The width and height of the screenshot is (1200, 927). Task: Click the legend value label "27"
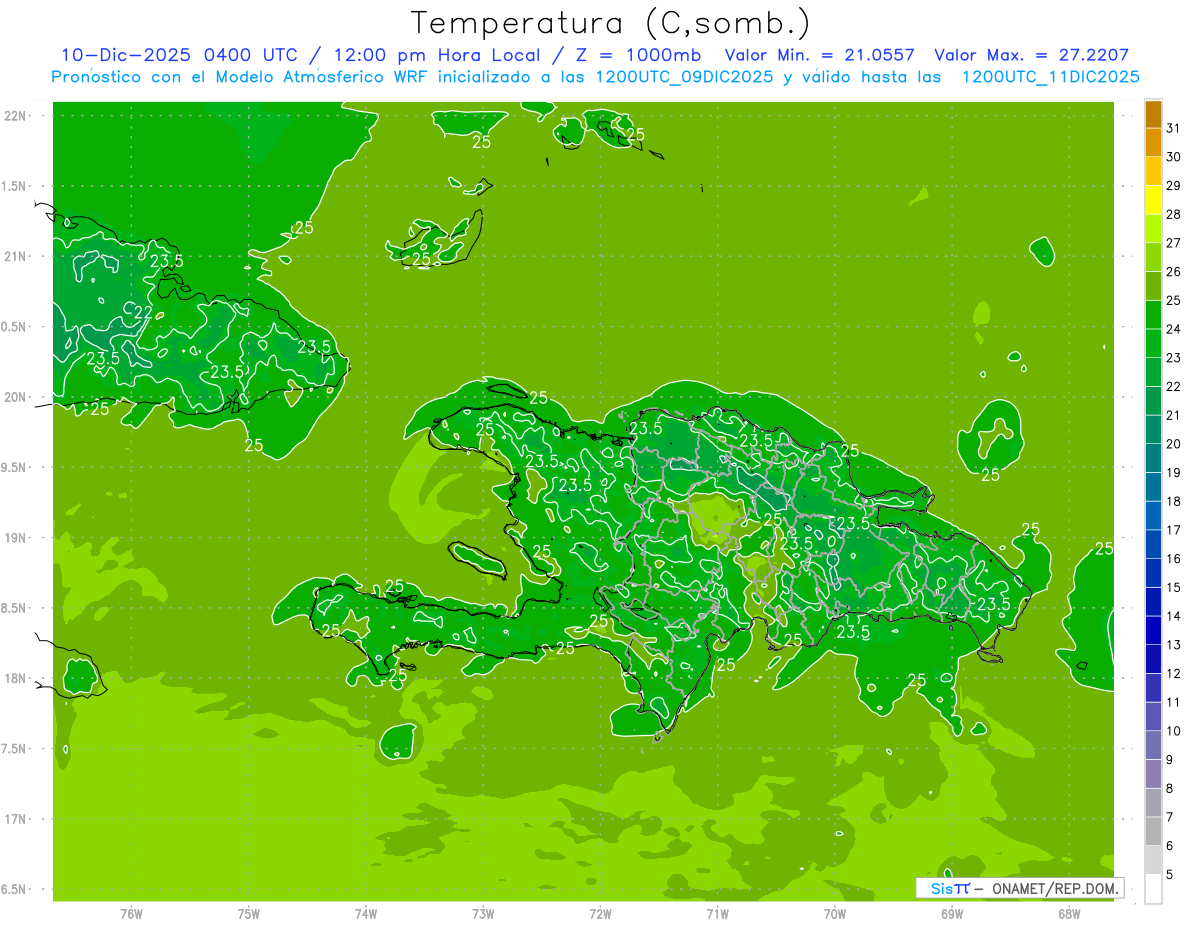pyautogui.click(x=1174, y=243)
